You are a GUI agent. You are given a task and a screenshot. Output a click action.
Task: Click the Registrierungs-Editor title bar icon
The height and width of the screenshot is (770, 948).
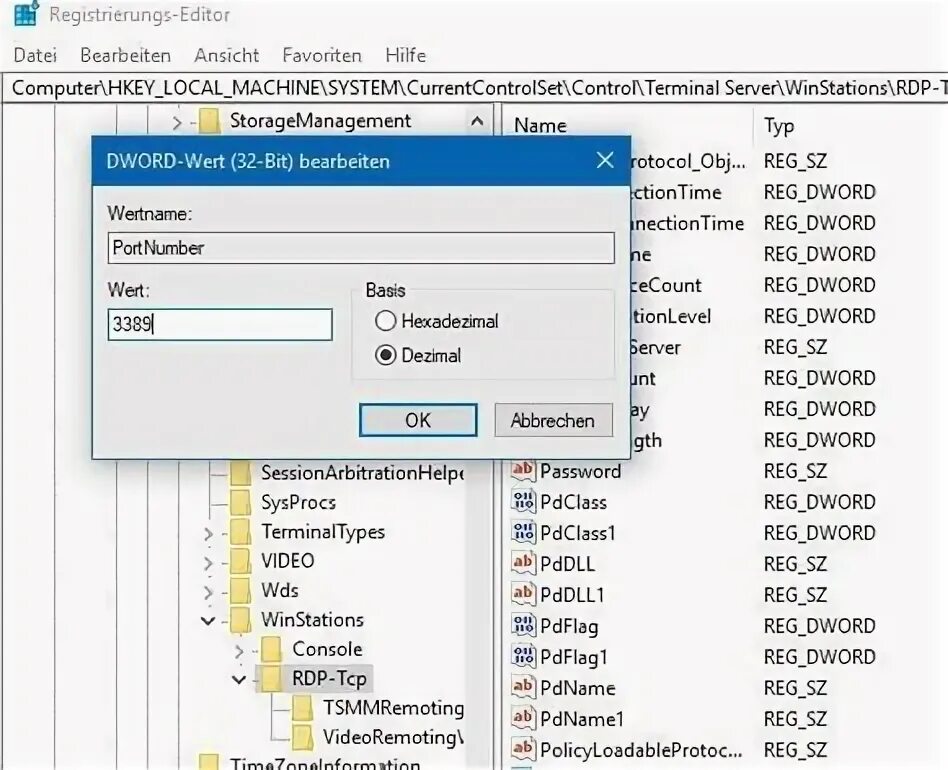(x=22, y=15)
